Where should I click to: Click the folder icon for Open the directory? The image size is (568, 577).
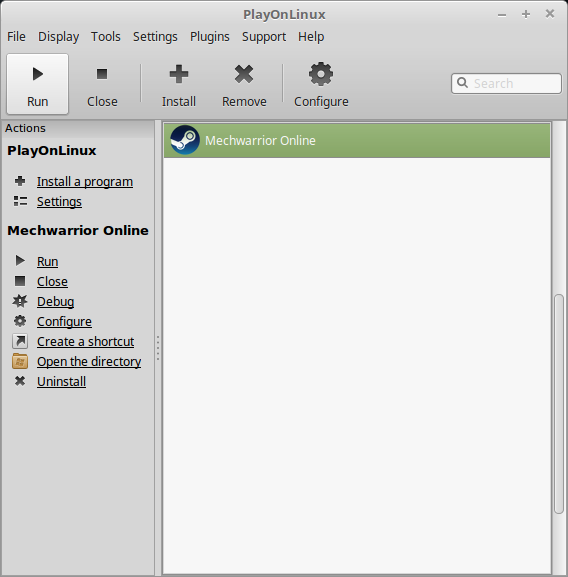point(20,361)
